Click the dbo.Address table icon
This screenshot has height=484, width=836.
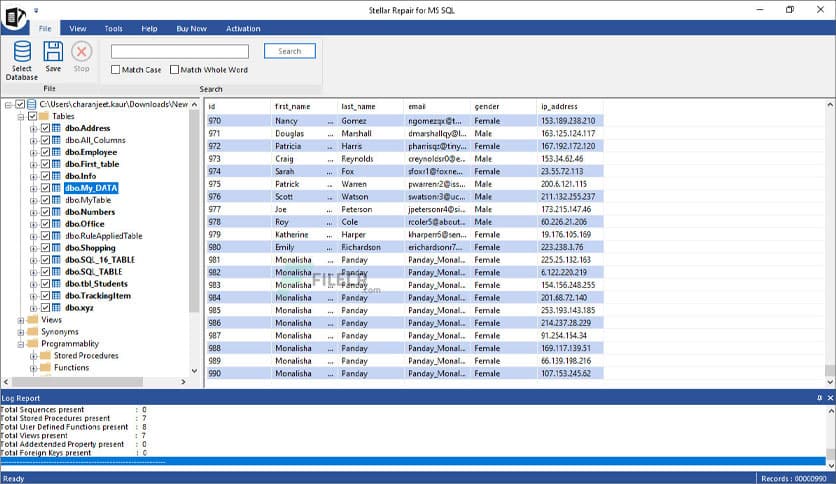56,128
